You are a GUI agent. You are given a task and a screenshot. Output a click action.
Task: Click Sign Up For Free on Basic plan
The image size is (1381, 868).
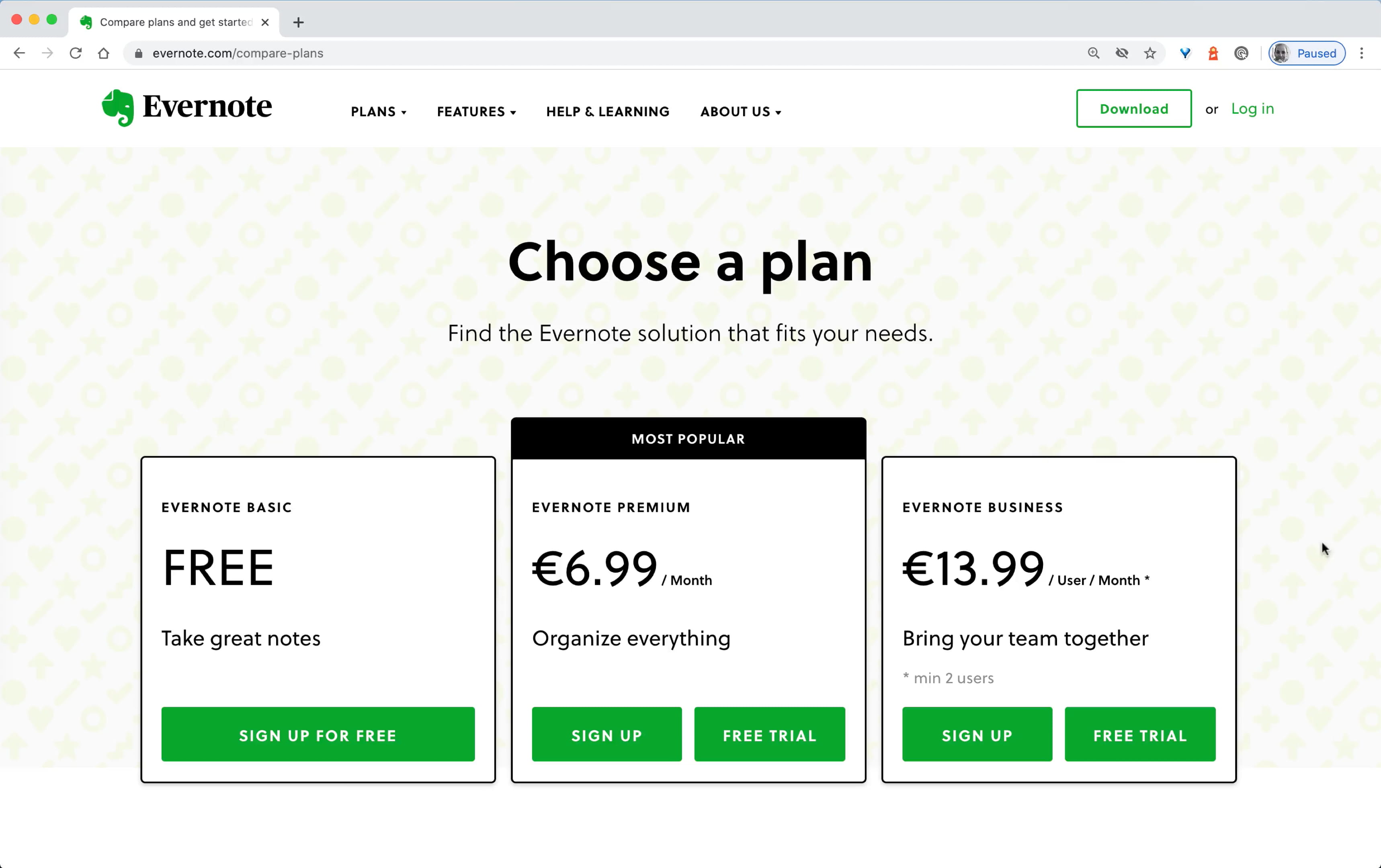pos(318,735)
